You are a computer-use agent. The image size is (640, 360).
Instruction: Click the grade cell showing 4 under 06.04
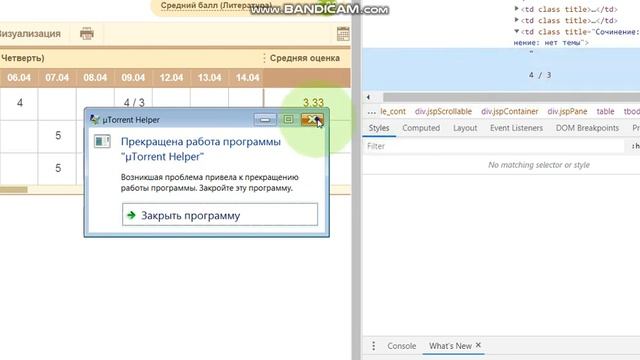[19, 103]
